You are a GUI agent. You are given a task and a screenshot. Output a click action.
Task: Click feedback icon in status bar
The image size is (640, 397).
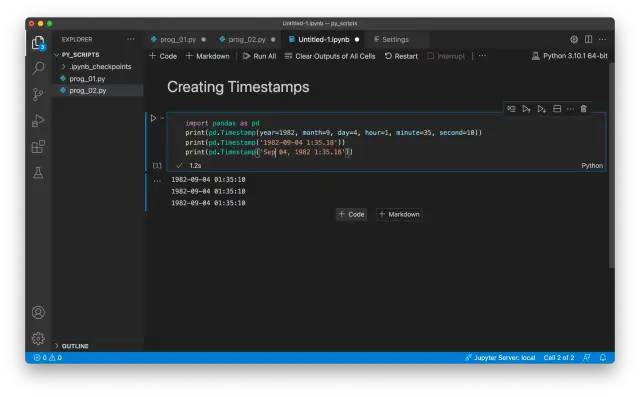click(x=587, y=357)
